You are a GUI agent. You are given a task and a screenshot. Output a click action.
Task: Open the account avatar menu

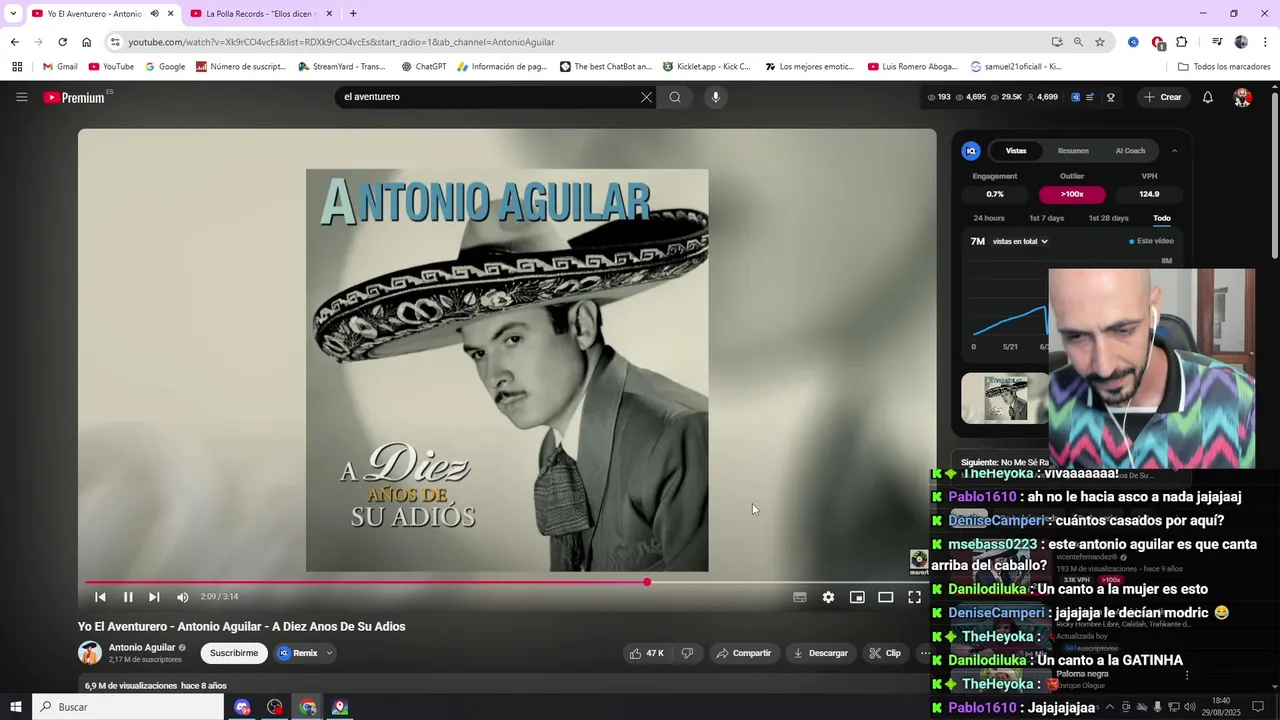(x=1242, y=97)
